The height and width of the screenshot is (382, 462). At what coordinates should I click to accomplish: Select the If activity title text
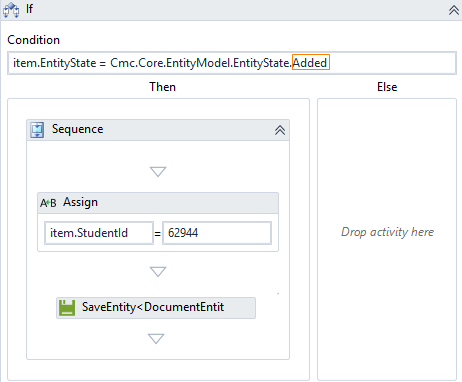pos(29,9)
